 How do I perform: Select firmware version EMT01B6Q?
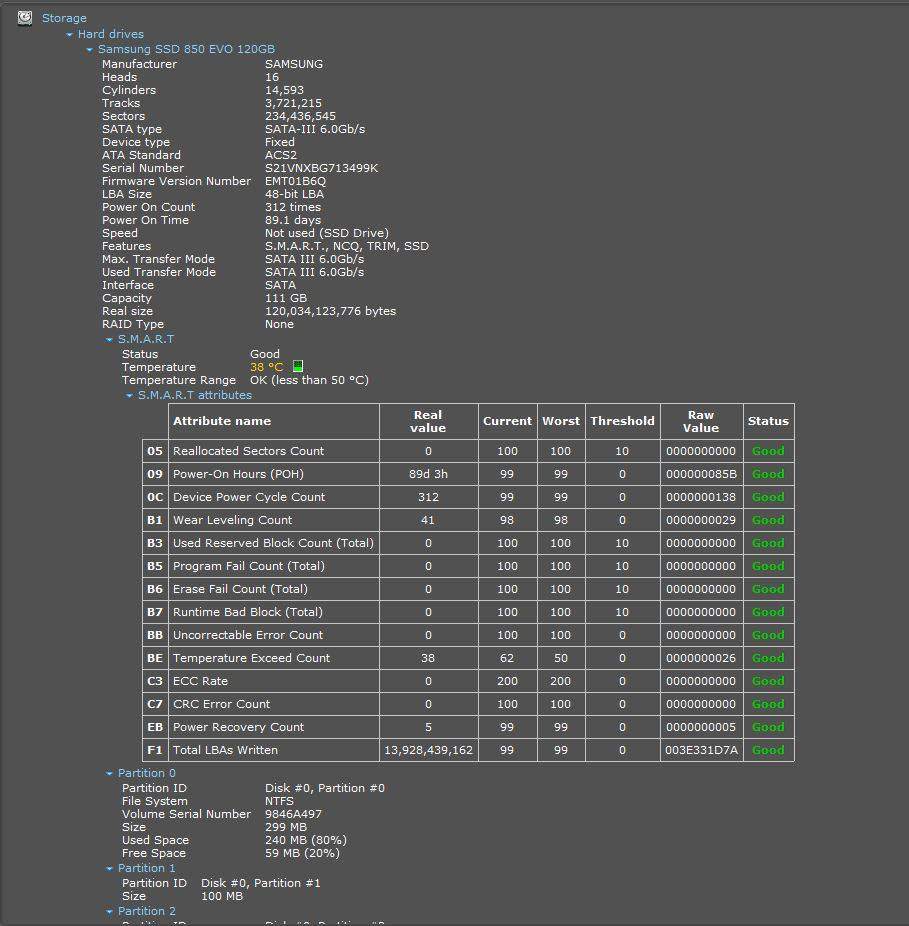(295, 181)
